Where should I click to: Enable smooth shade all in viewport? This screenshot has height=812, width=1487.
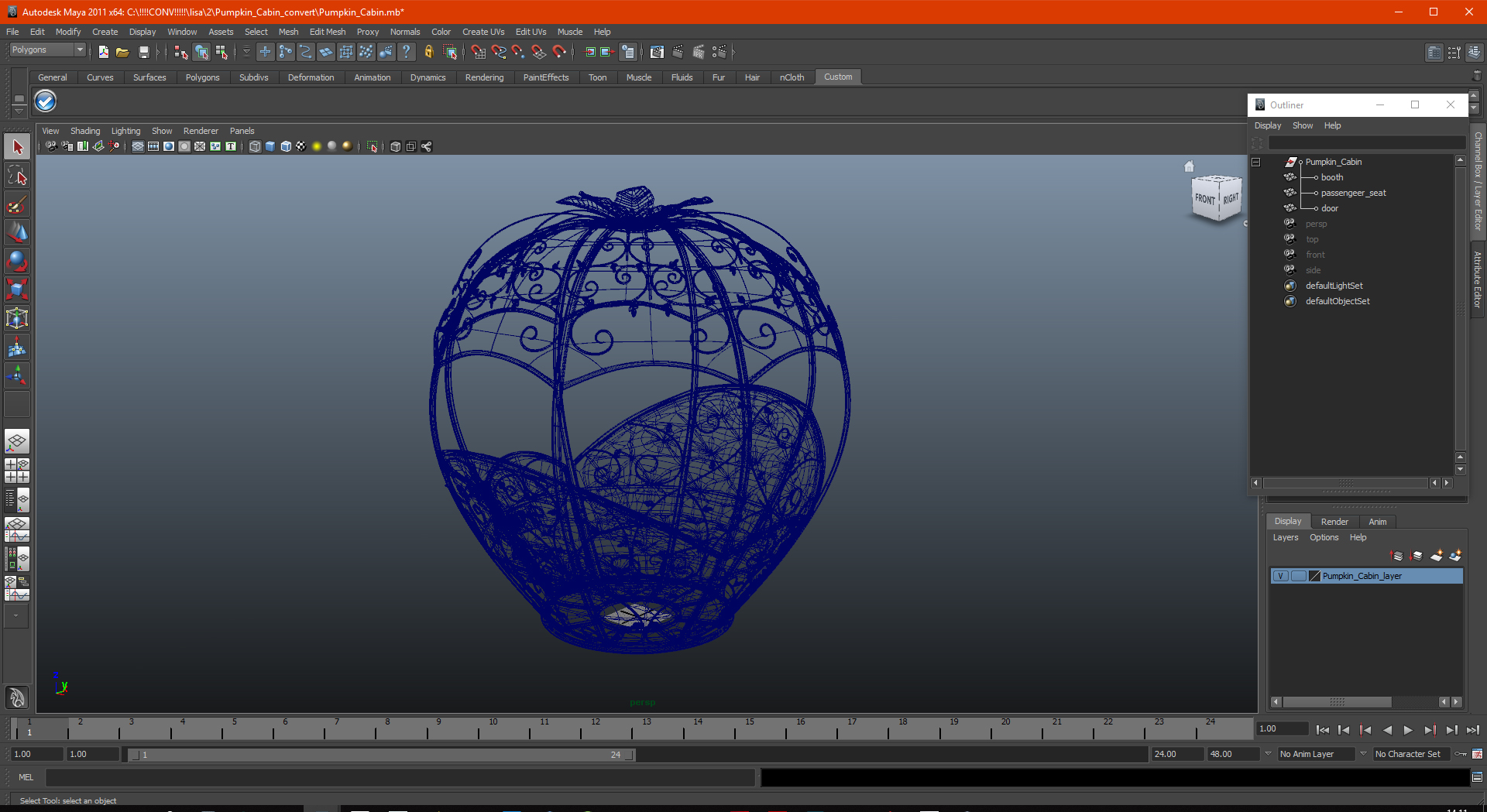270,146
